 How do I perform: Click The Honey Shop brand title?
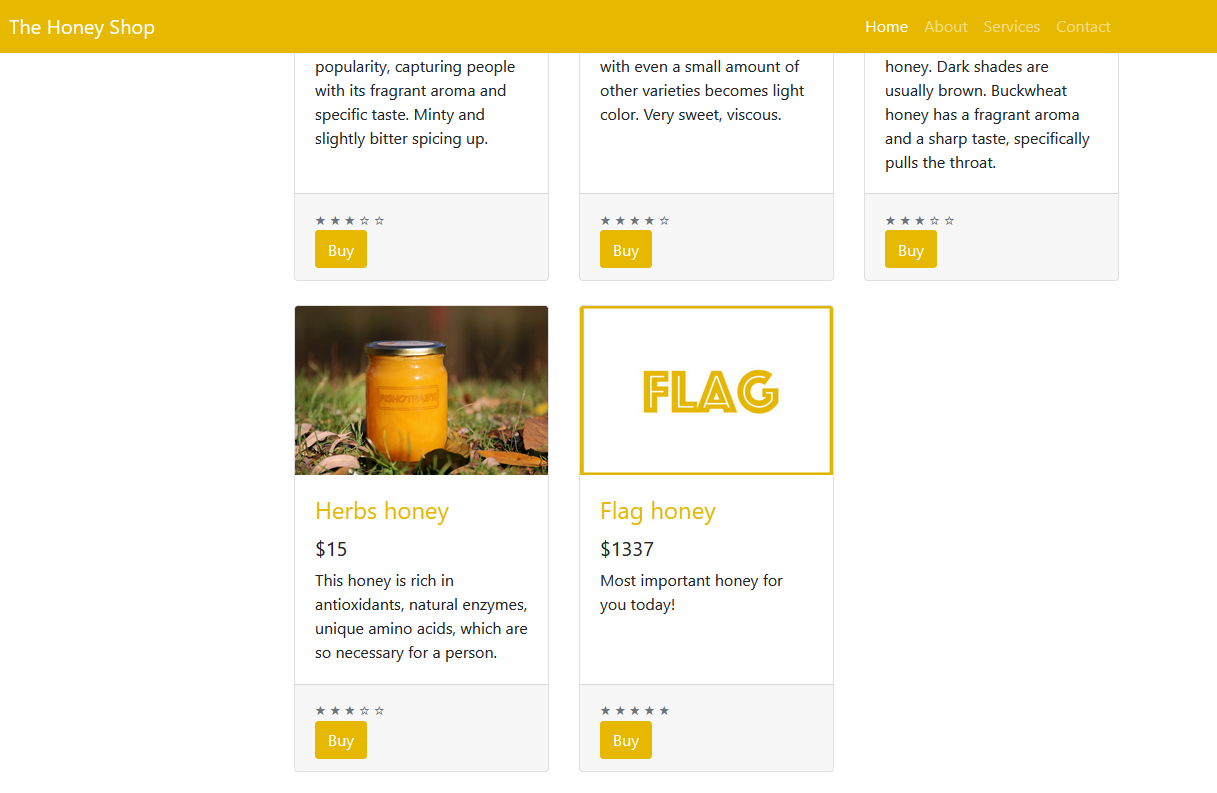(82, 27)
